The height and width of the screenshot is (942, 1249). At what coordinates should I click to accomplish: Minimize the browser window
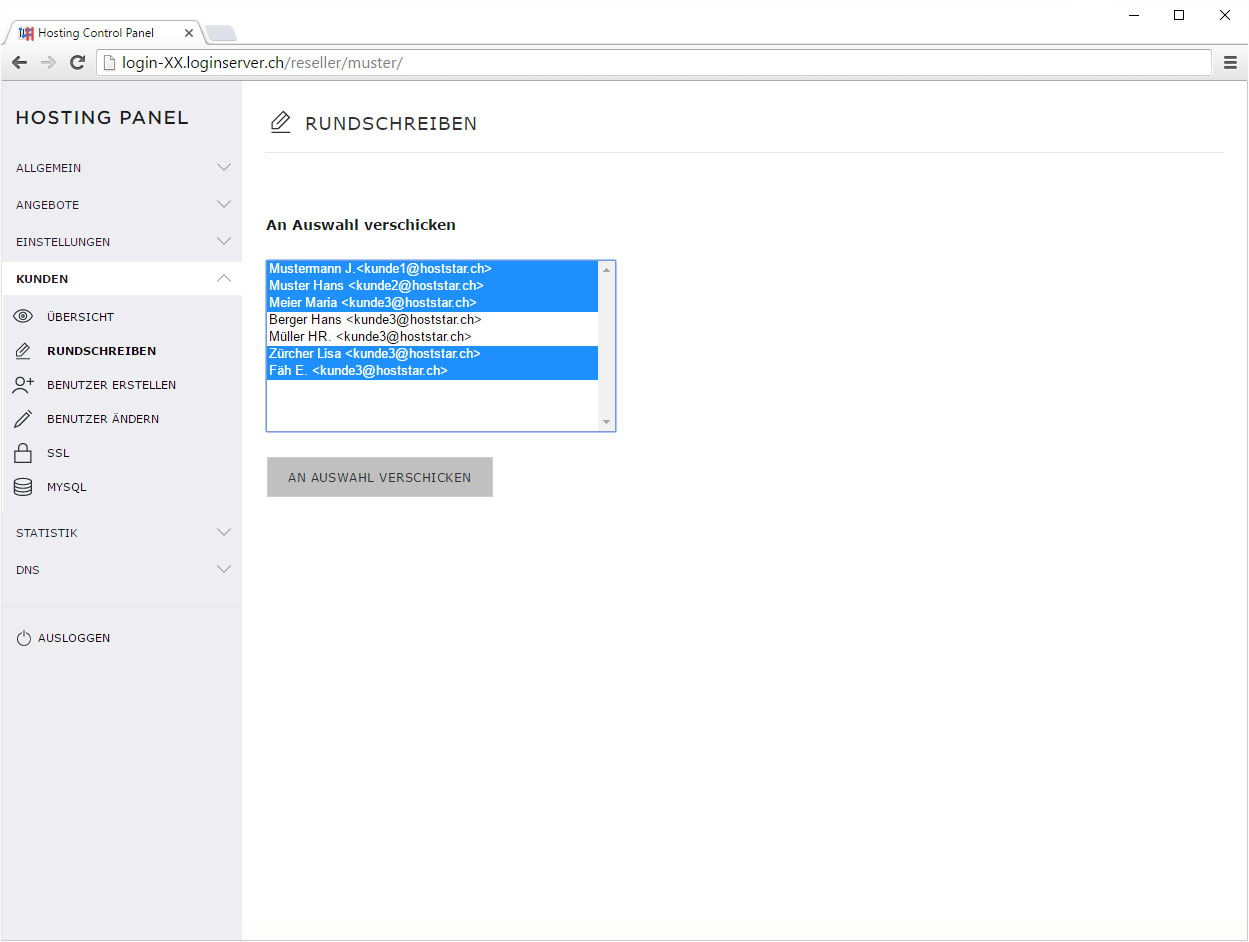click(x=1134, y=15)
